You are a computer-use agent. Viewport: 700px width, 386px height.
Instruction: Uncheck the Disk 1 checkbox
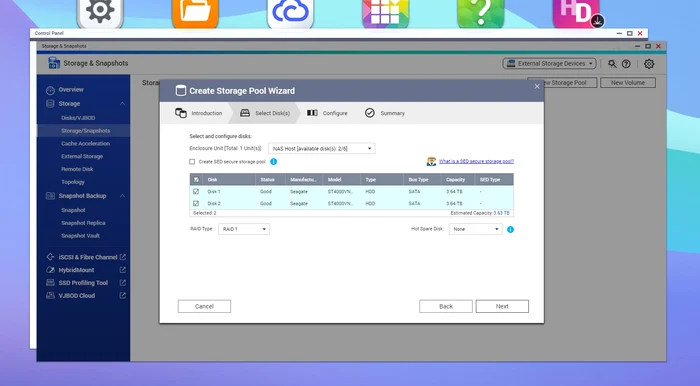(x=196, y=191)
